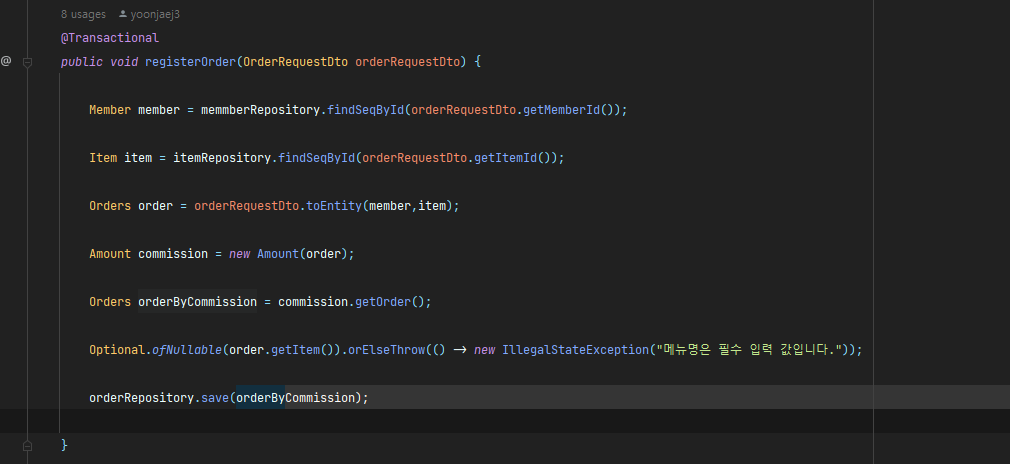Click the ofNullable method call
Image resolution: width=1010 pixels, height=464 pixels.
pyautogui.click(x=187, y=350)
